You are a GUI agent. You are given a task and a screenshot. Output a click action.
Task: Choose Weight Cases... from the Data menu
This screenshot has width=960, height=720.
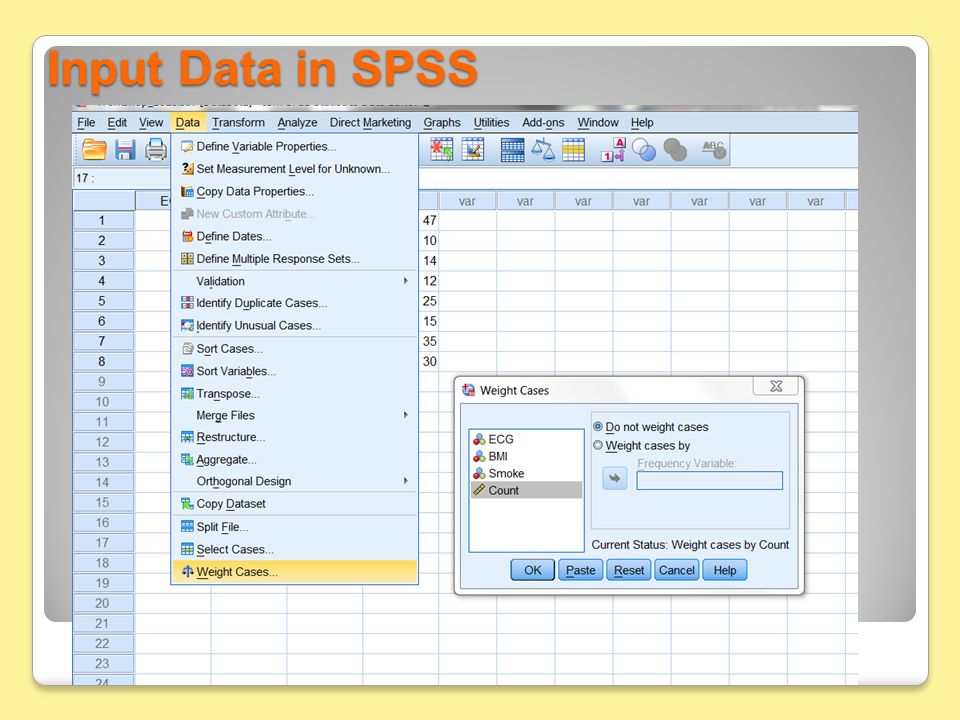(294, 572)
